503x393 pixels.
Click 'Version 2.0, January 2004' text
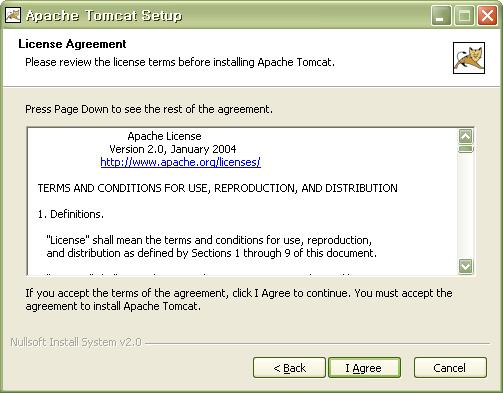pyautogui.click(x=173, y=149)
